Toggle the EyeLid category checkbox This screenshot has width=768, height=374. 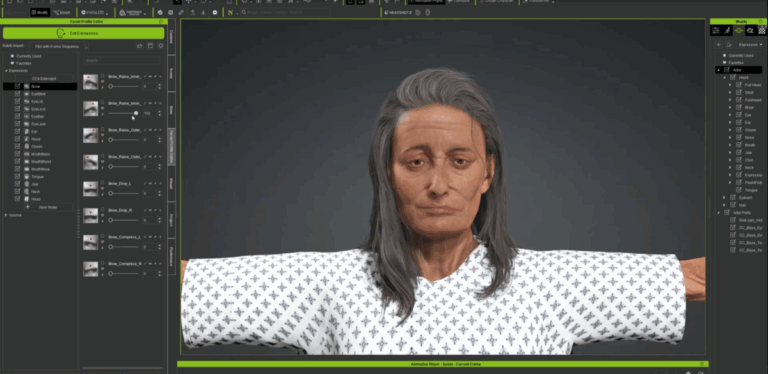(18, 101)
